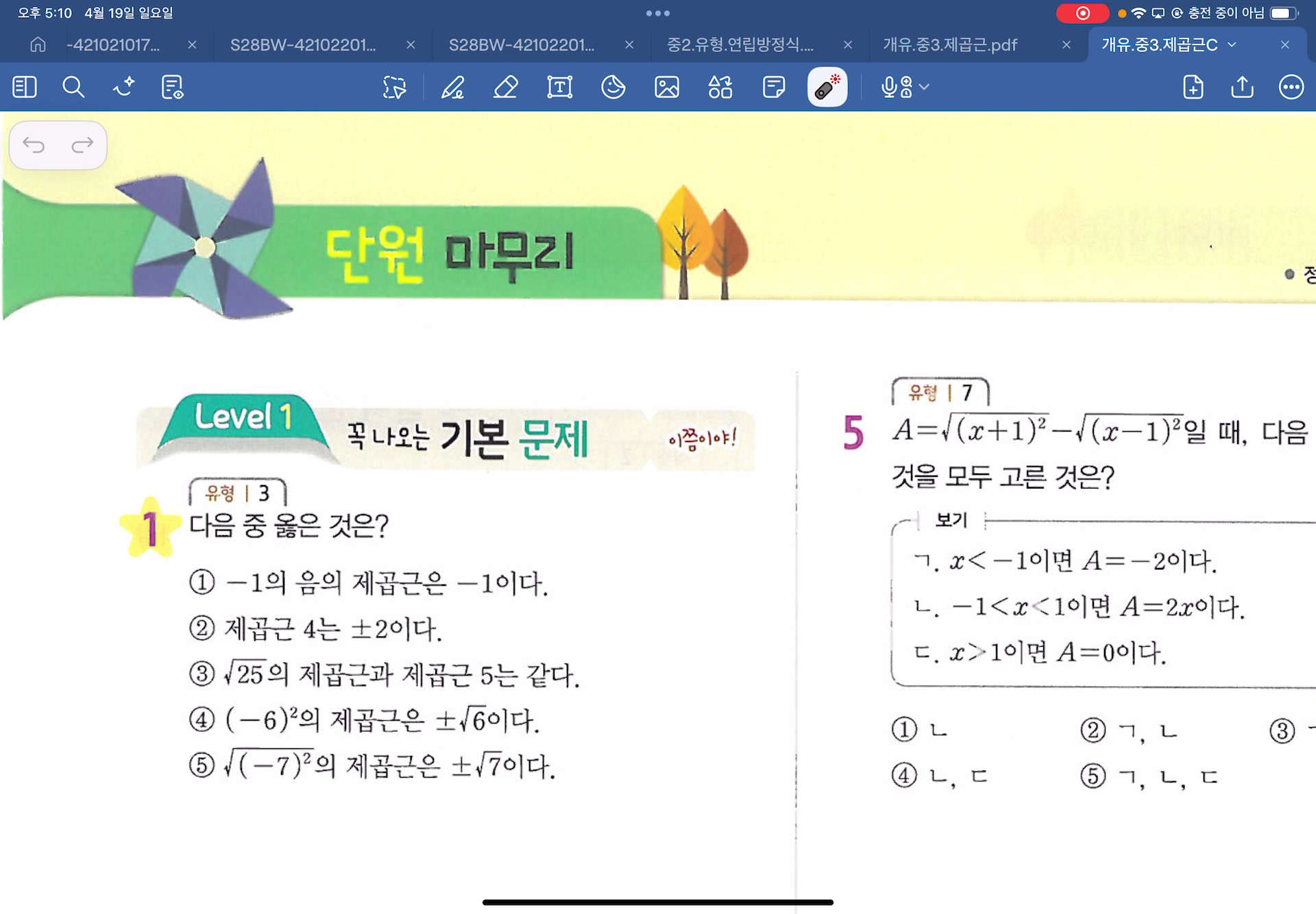
Task: Tap statement 'ㄱ. x<-1이면 A=-2이다'
Action: (x=1065, y=561)
